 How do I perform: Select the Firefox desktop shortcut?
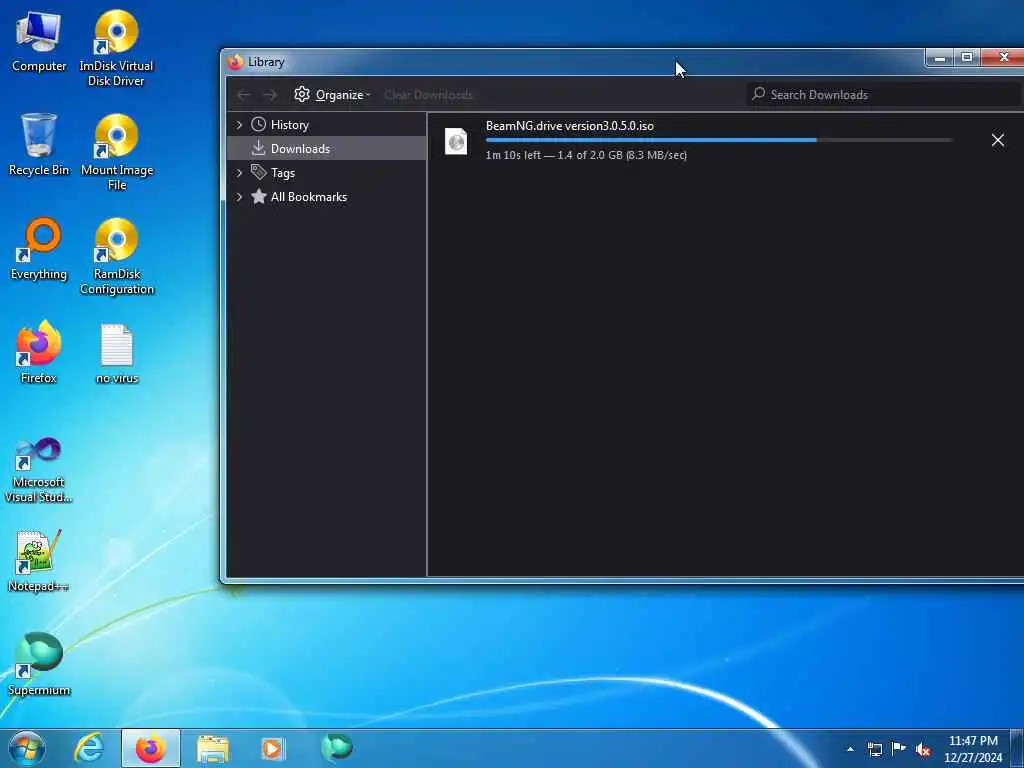tap(39, 352)
